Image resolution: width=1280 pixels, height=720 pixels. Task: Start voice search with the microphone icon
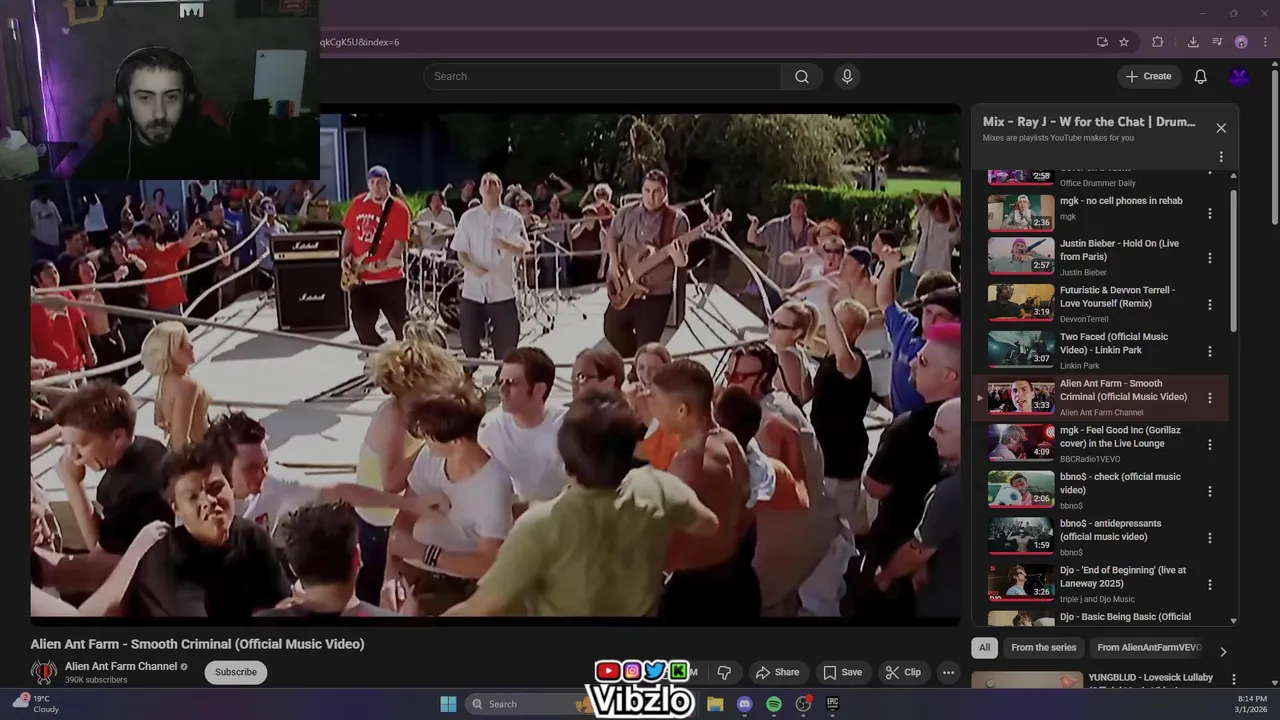tap(847, 76)
